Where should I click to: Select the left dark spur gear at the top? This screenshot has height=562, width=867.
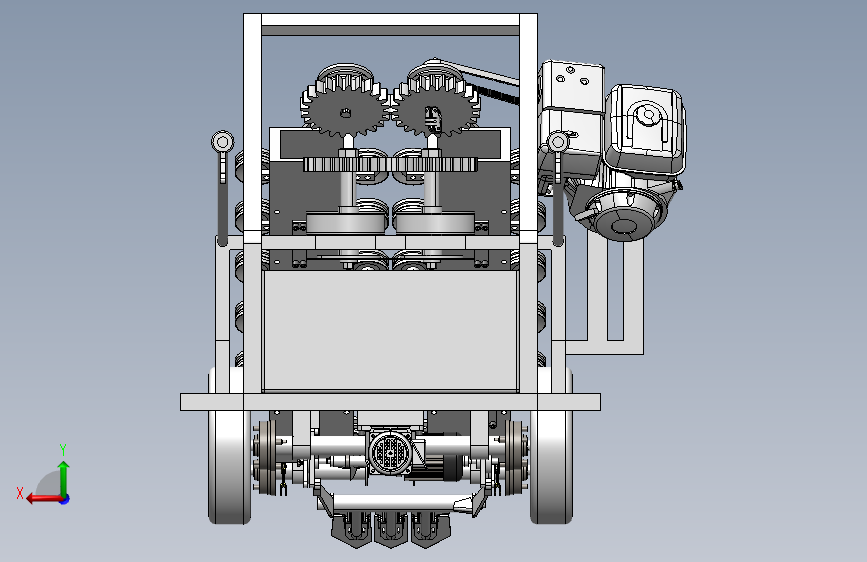(344, 108)
